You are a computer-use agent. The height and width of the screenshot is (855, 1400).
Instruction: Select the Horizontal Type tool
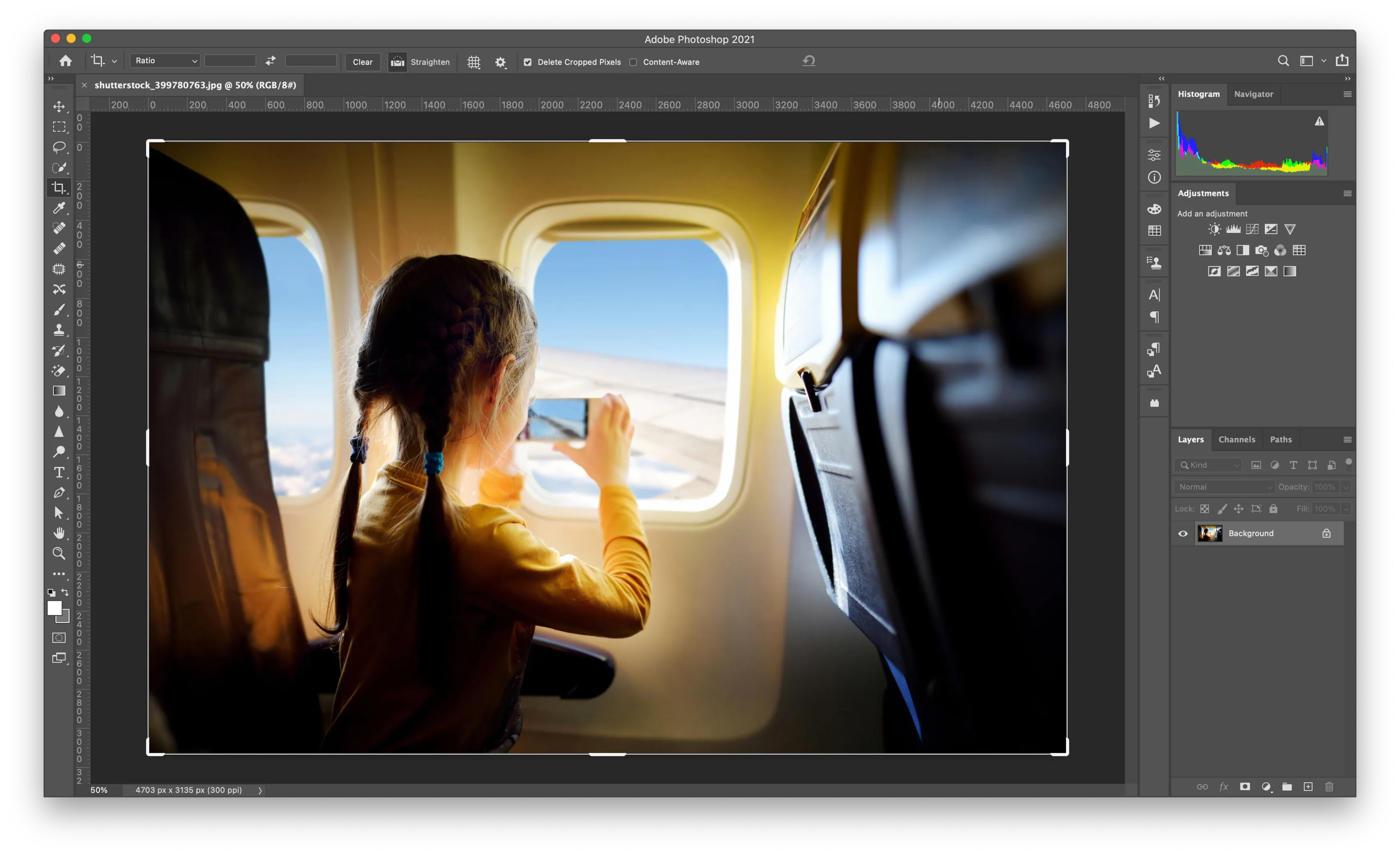(59, 473)
